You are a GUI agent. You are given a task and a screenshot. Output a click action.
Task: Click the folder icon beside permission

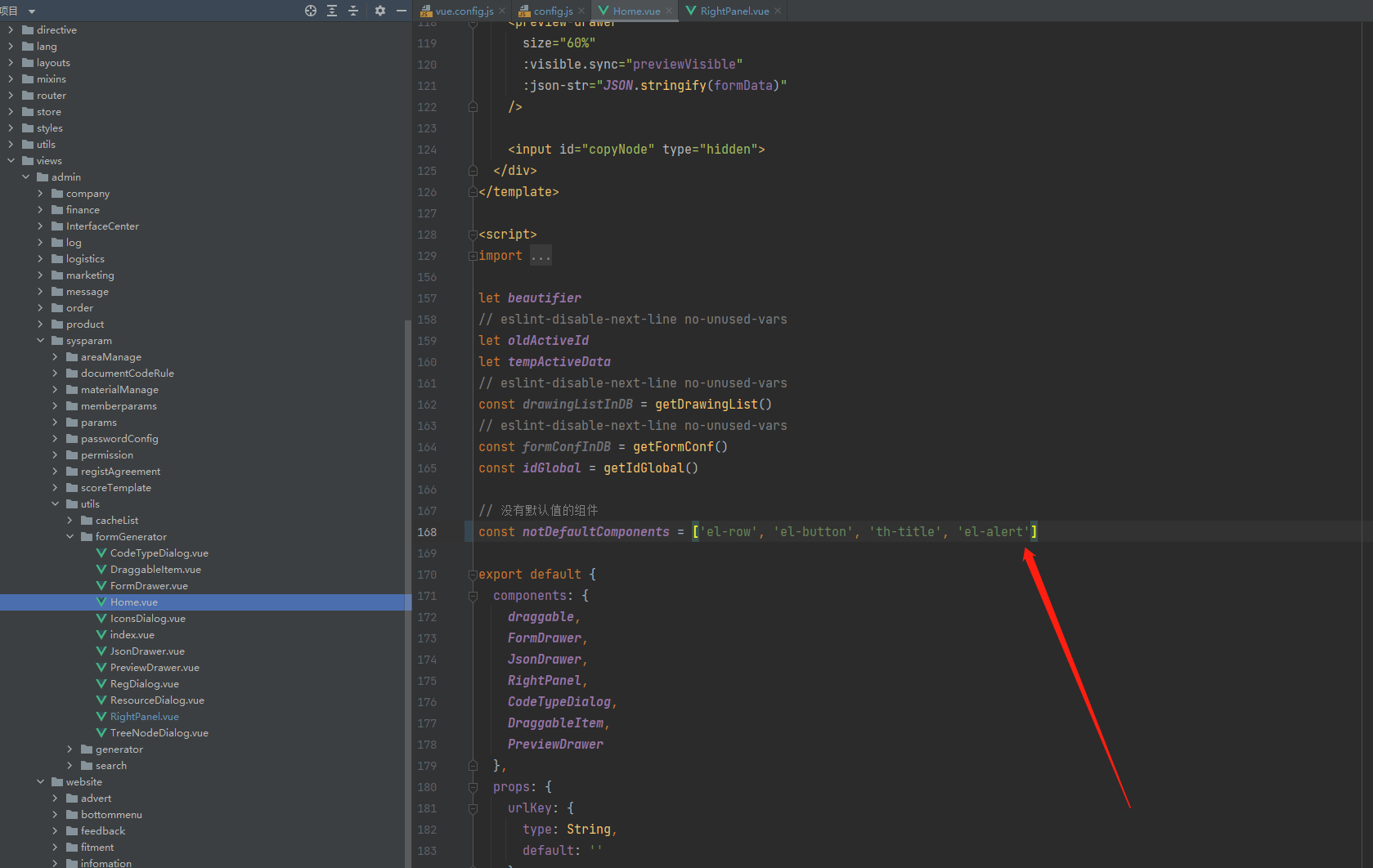point(72,455)
